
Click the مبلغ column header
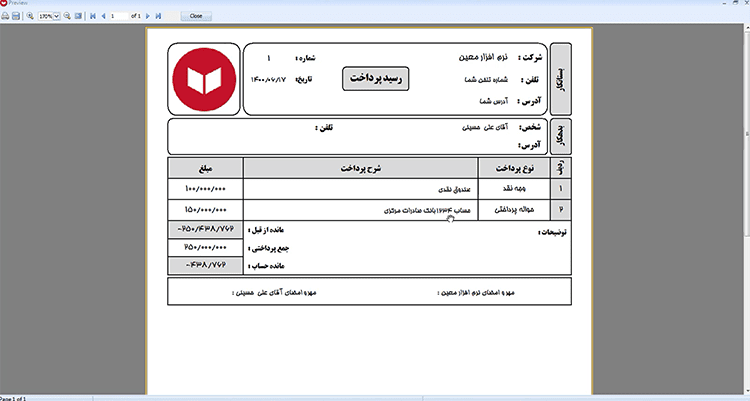(205, 168)
